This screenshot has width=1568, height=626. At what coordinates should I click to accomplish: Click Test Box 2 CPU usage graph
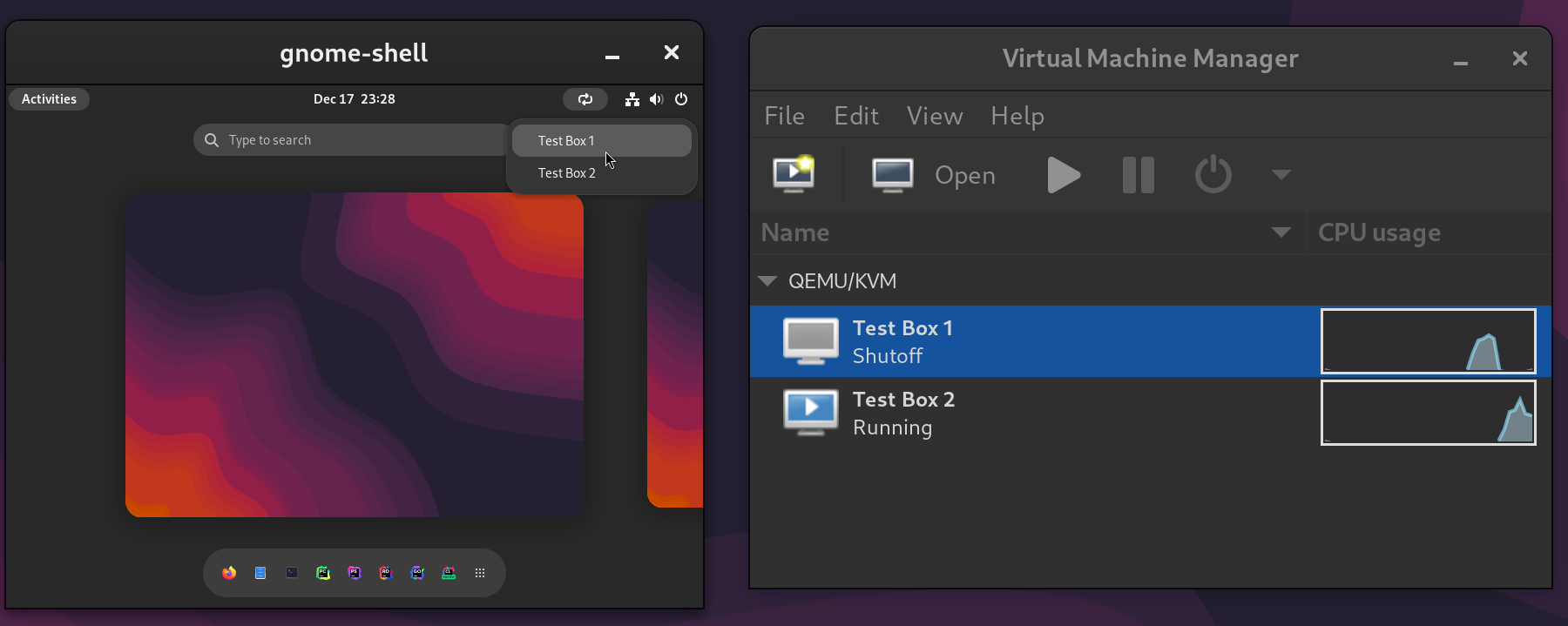click(x=1429, y=413)
